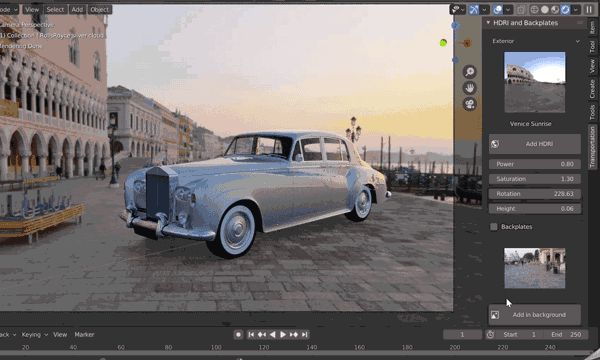Switch to wireframe viewport shading
This screenshot has width=600, height=360.
pyautogui.click(x=534, y=10)
